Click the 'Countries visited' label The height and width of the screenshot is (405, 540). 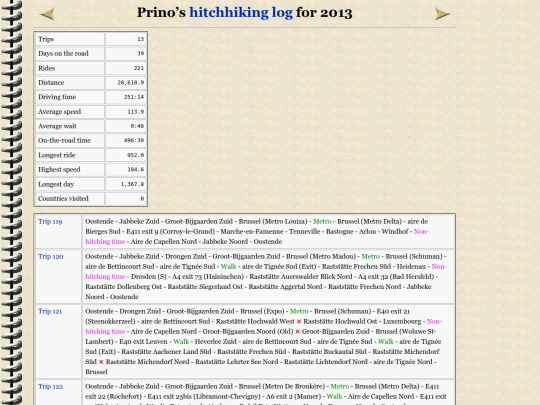click(63, 199)
